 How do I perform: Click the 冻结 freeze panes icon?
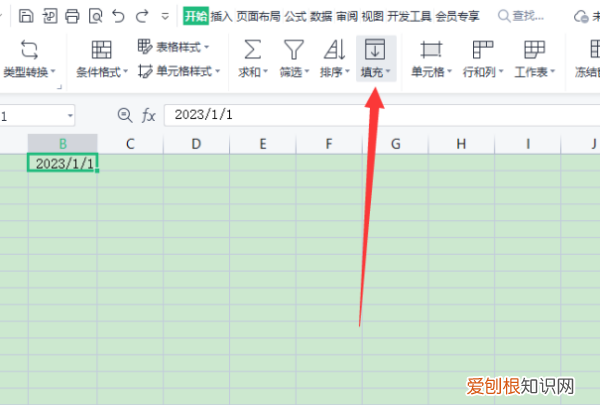pyautogui.click(x=595, y=49)
